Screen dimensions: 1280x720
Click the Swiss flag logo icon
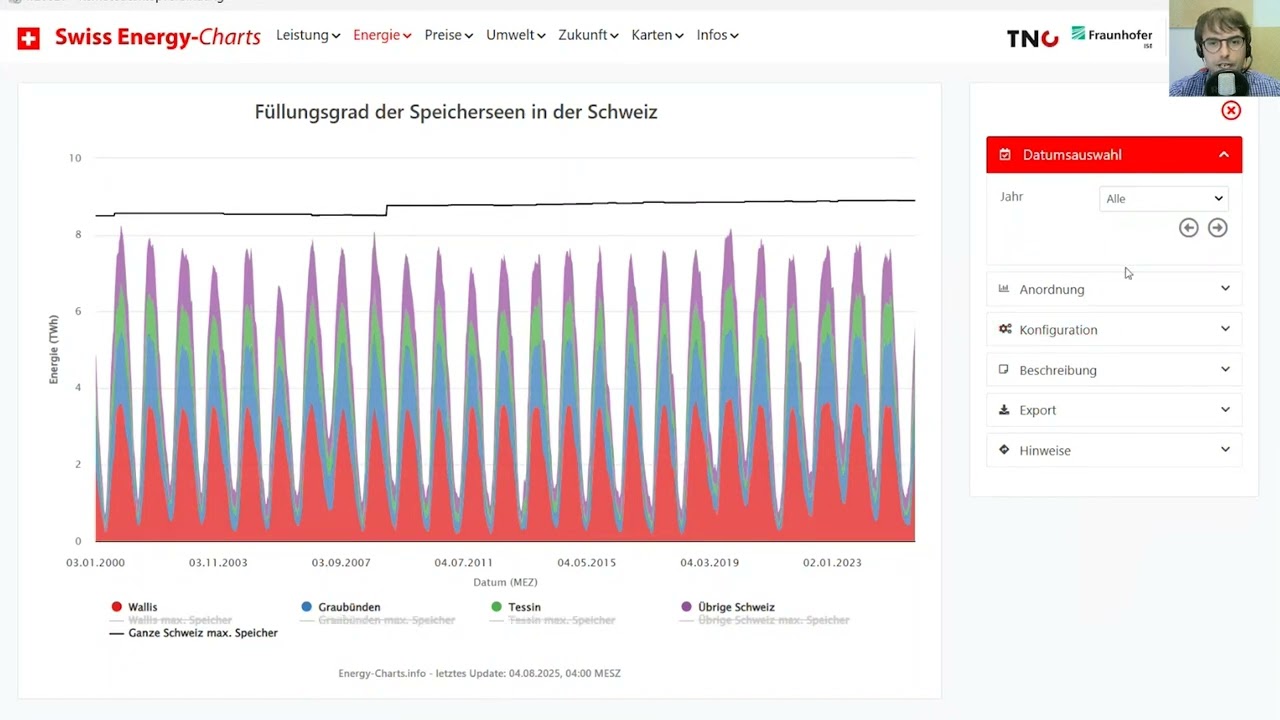[x=29, y=39]
